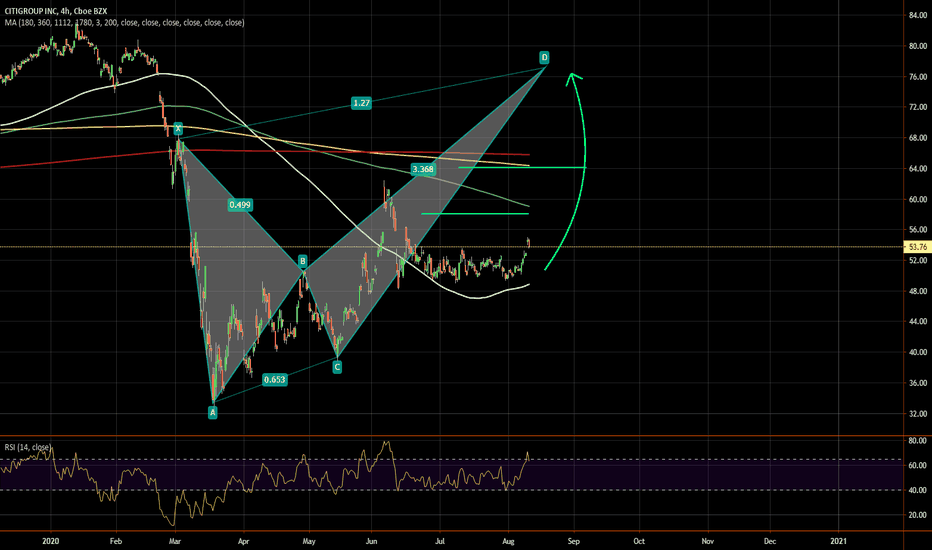Click the Sep time axis label
The width and height of the screenshot is (932, 550).
click(x=574, y=541)
